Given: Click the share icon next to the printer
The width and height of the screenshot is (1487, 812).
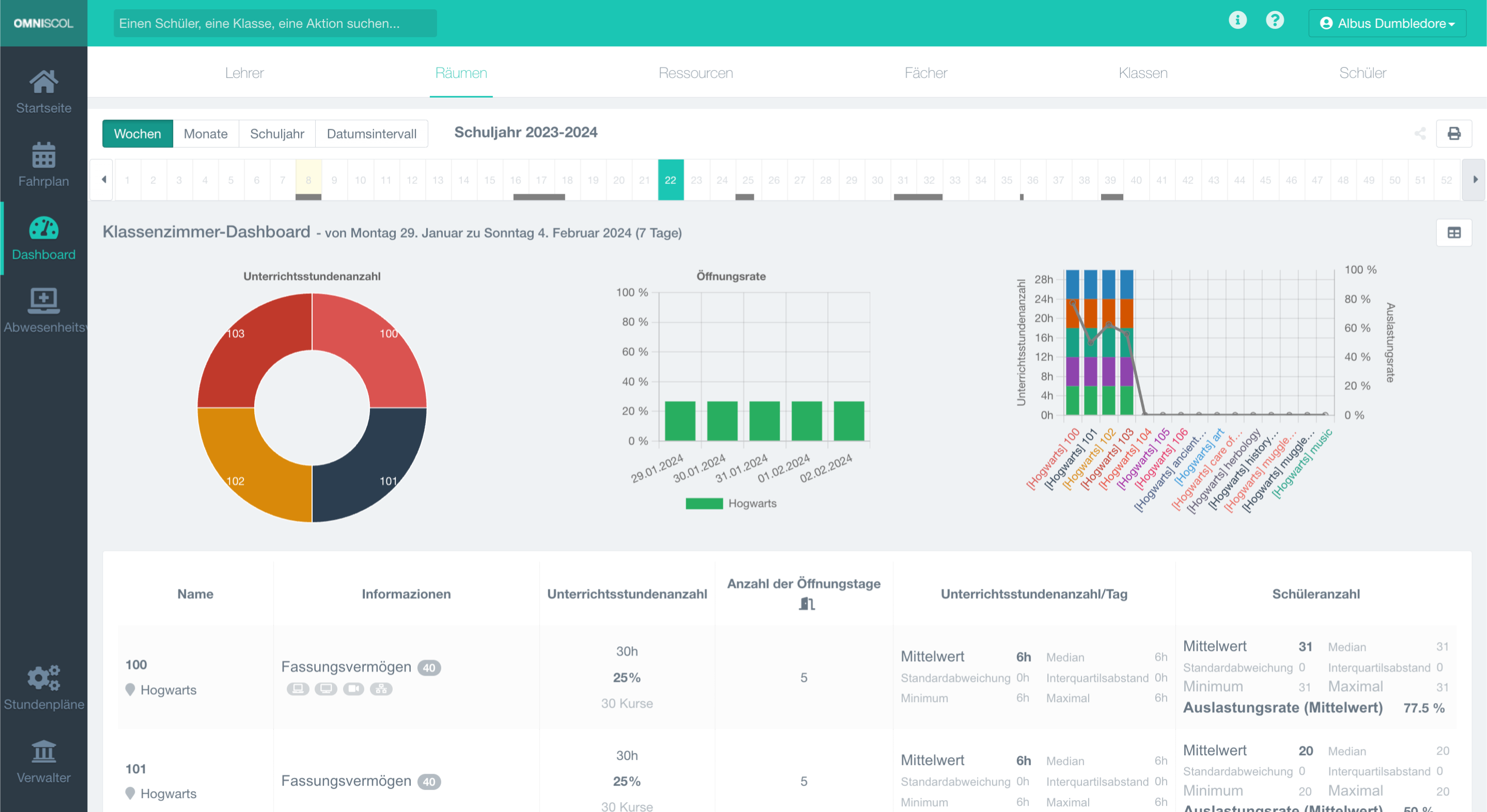Looking at the screenshot, I should pos(1421,133).
